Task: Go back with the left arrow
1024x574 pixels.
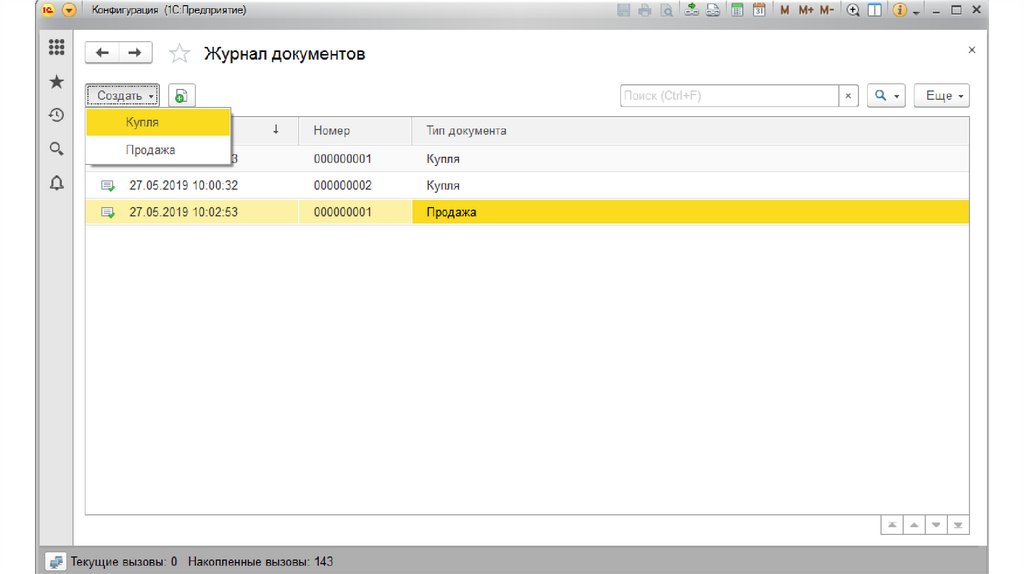Action: (102, 53)
